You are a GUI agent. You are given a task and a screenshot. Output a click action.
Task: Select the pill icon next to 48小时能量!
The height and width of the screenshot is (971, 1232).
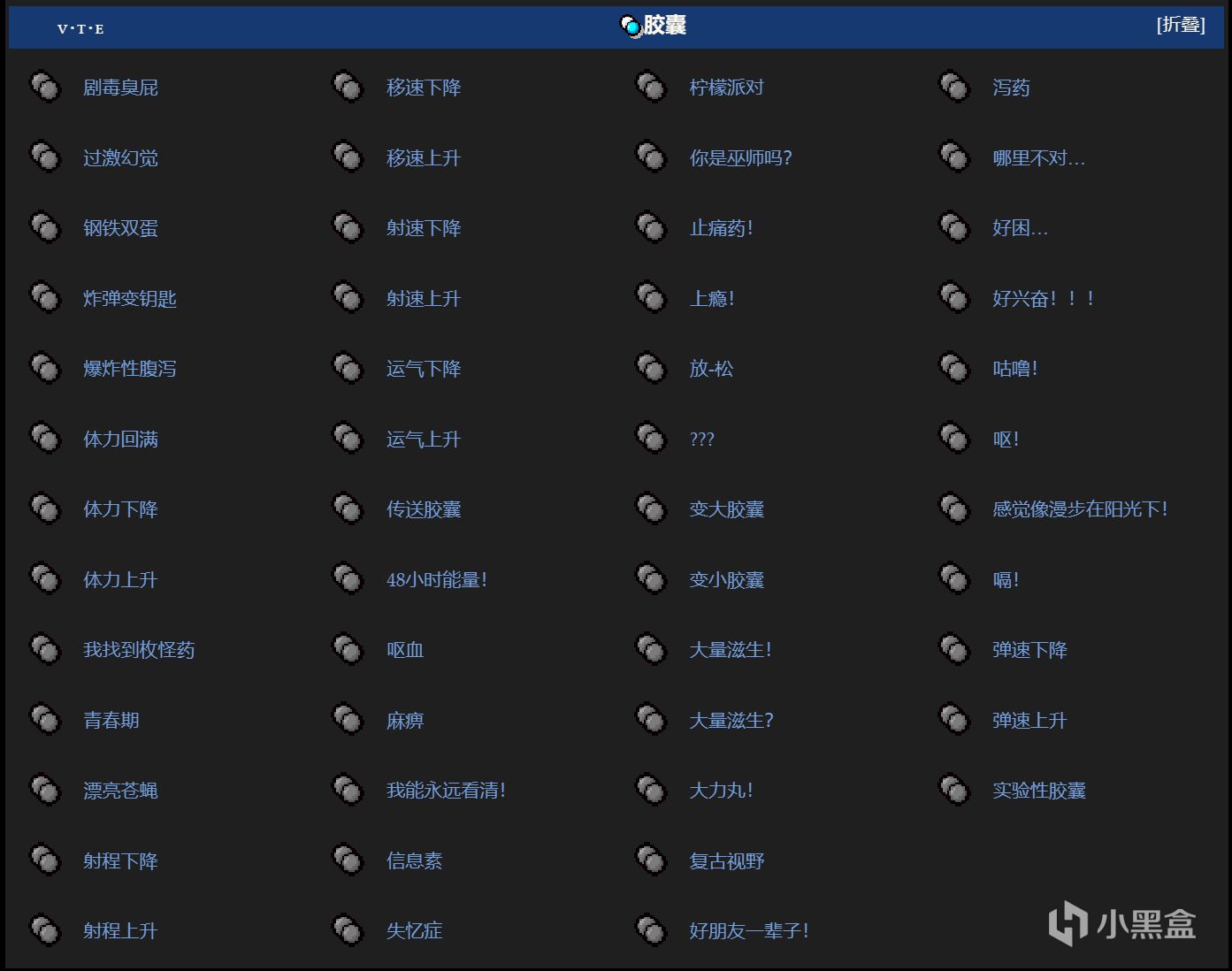click(348, 579)
